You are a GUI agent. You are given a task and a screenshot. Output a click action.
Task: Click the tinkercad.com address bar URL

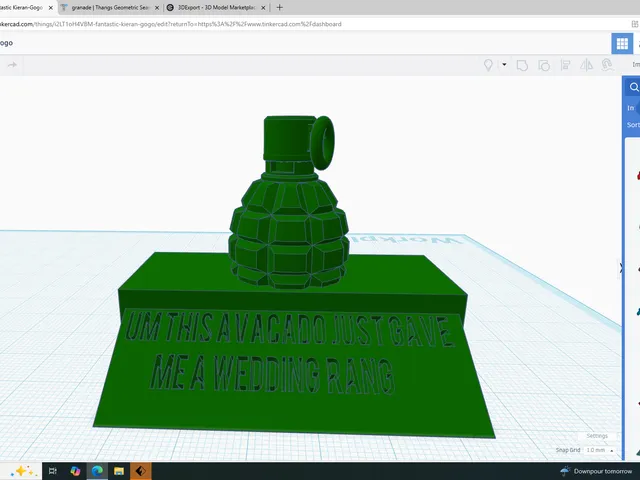tap(171, 24)
